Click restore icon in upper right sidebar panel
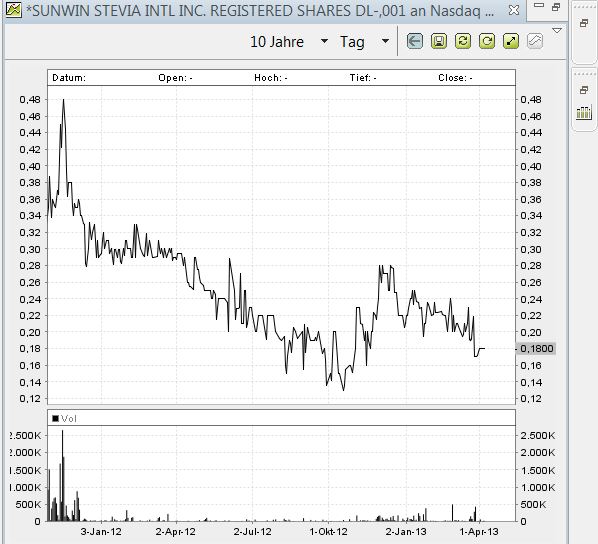 click(584, 23)
